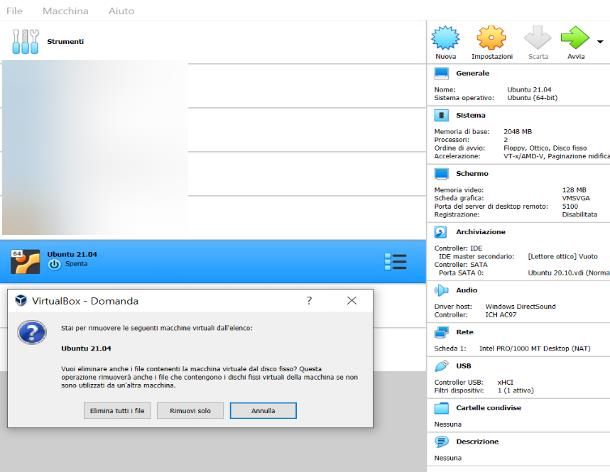Click Floppy, Ottico, Disco fisso boot order
Viewport: 610px width, 472px height.
point(545,148)
